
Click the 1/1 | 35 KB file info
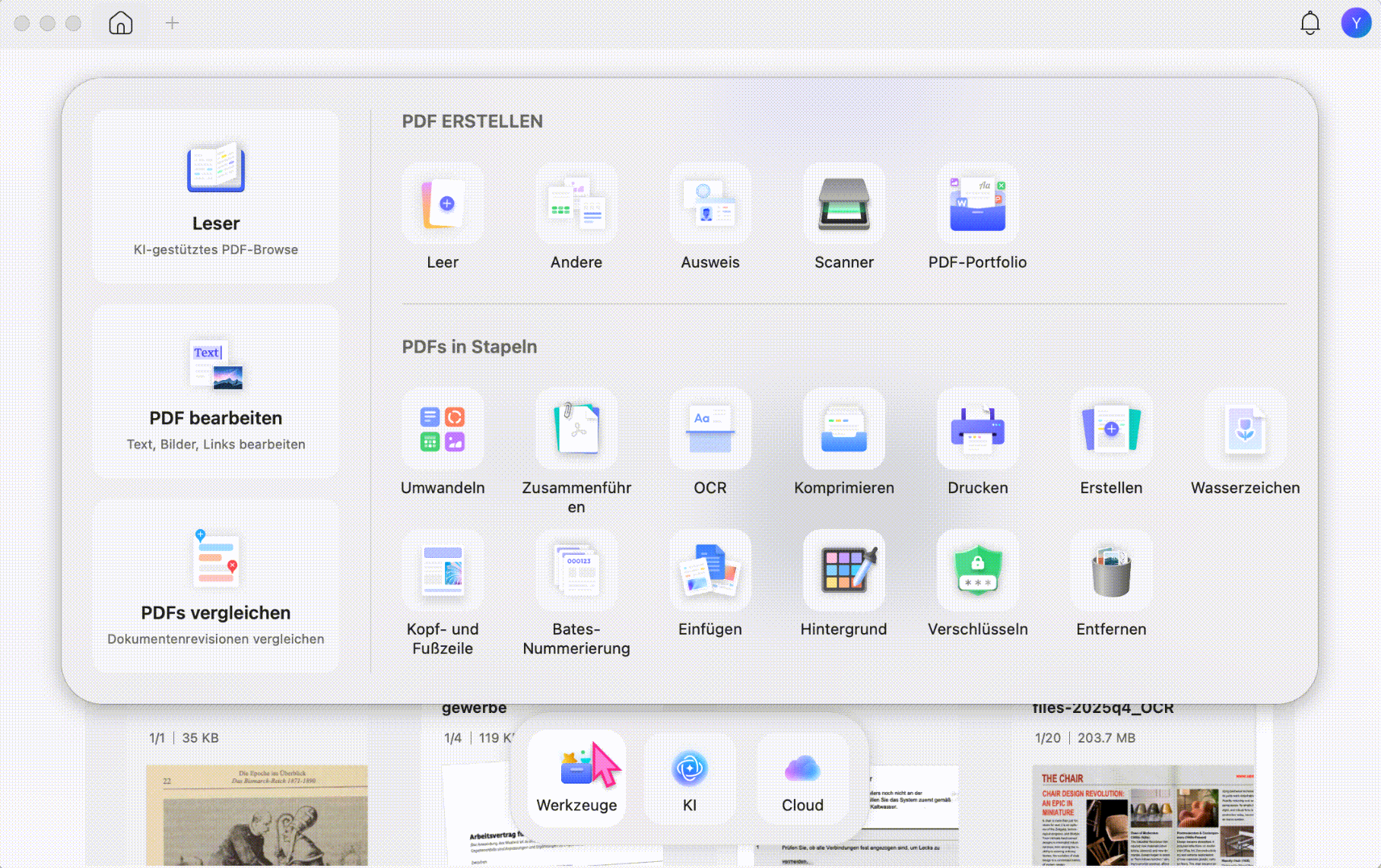pyautogui.click(x=184, y=738)
